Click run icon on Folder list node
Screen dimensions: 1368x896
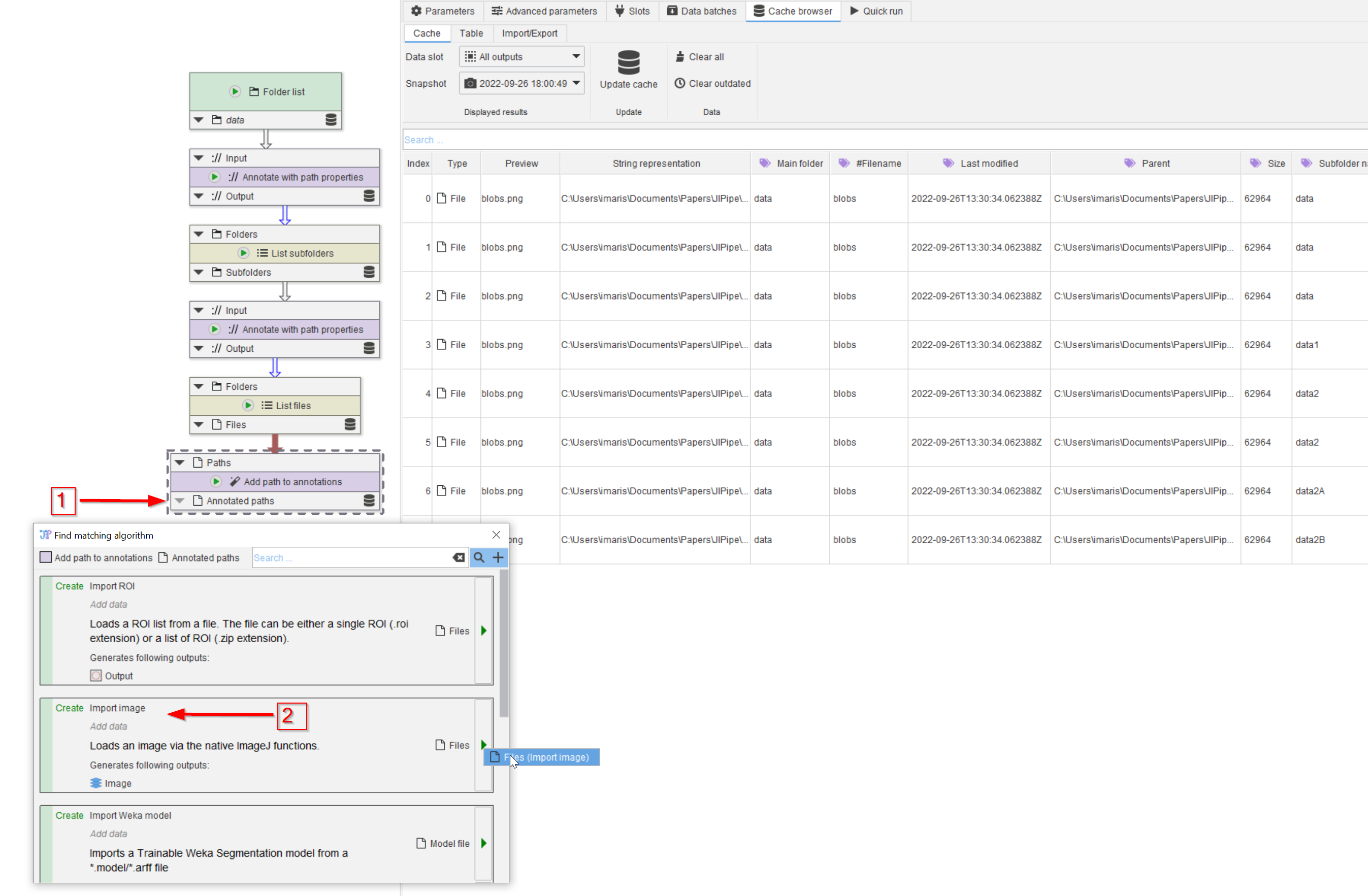click(x=235, y=91)
